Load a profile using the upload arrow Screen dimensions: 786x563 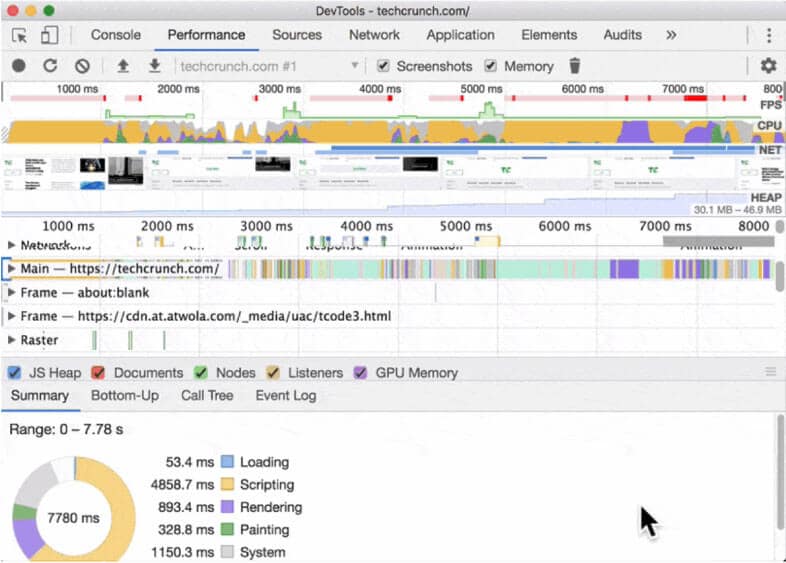point(123,66)
